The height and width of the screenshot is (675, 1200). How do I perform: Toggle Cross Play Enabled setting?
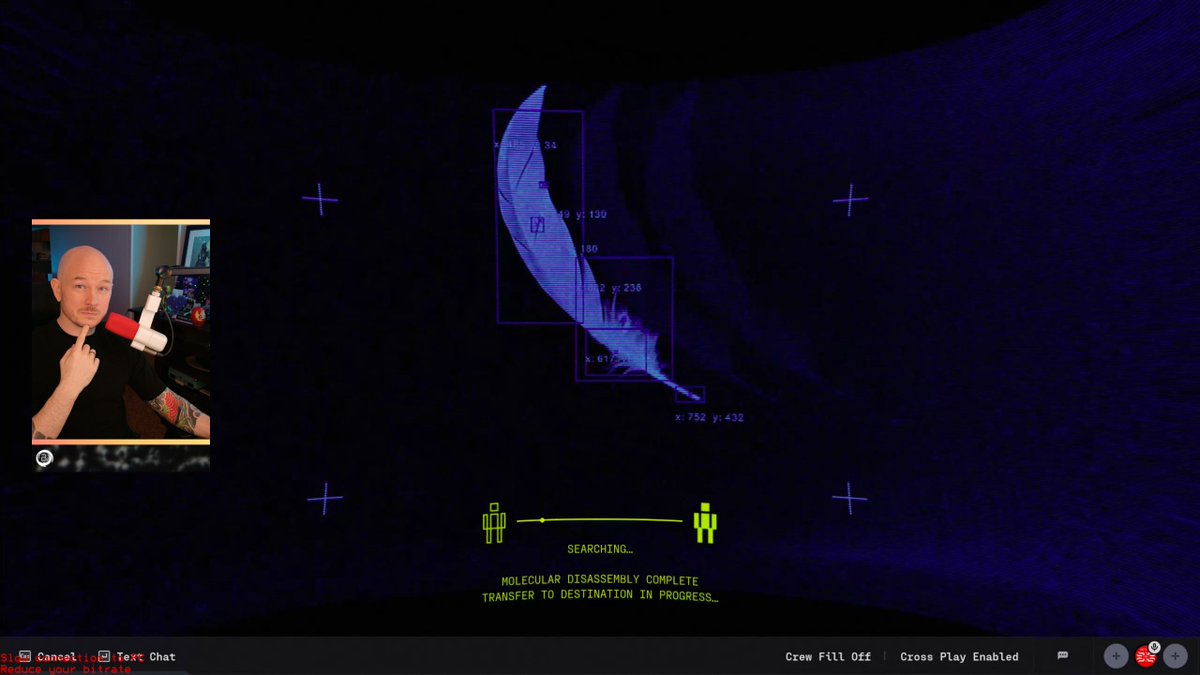point(959,657)
